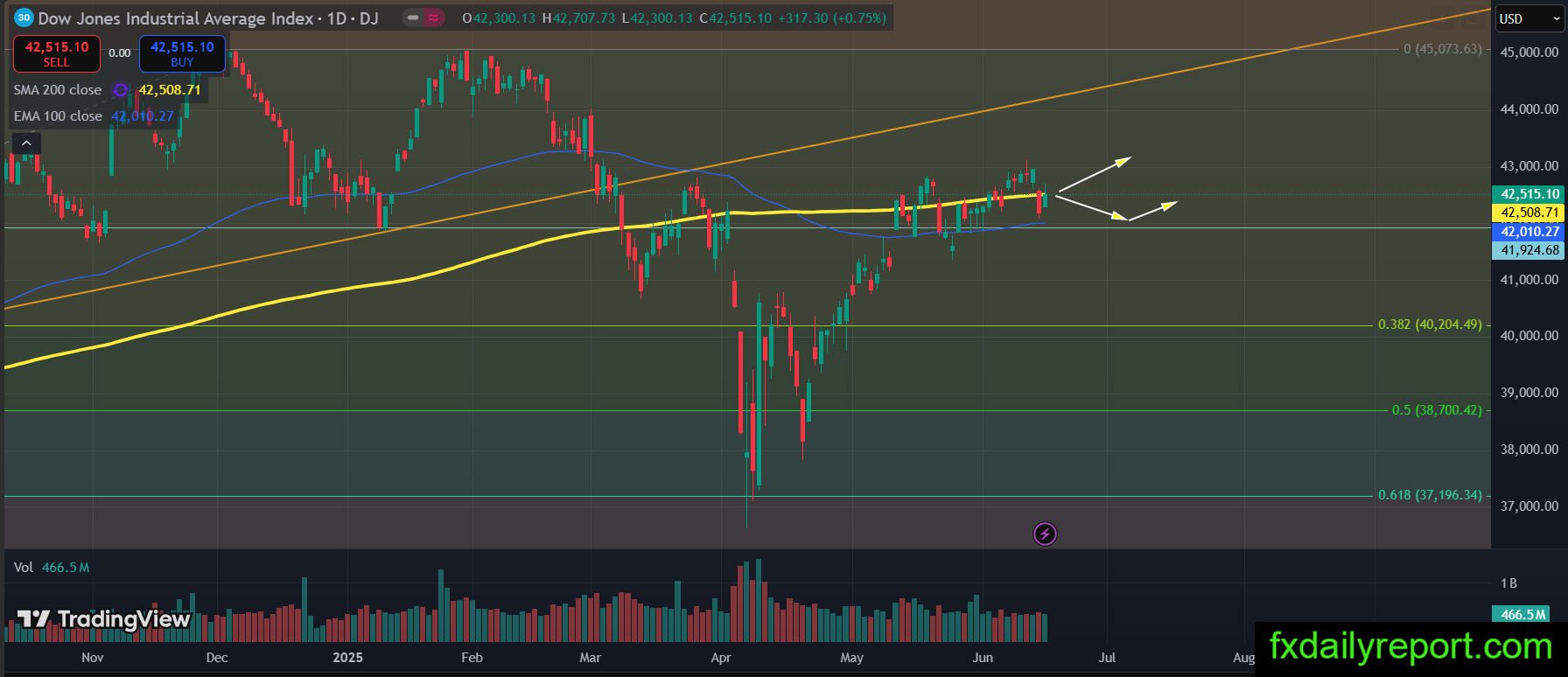The height and width of the screenshot is (677, 1568).
Task: Select the EMA 100 close indicator legend
Action: [x=58, y=116]
